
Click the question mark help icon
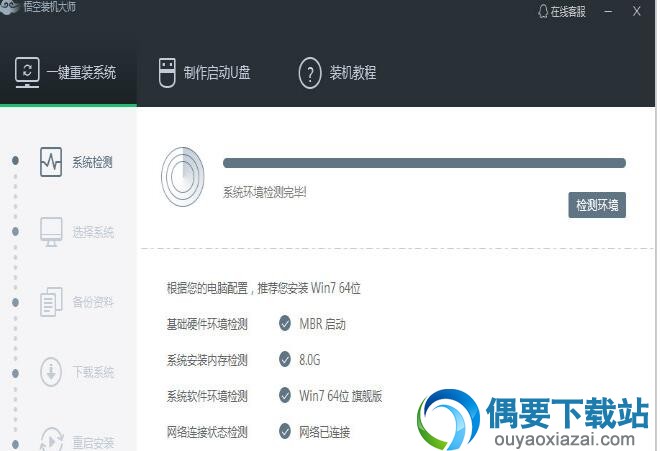coord(310,73)
